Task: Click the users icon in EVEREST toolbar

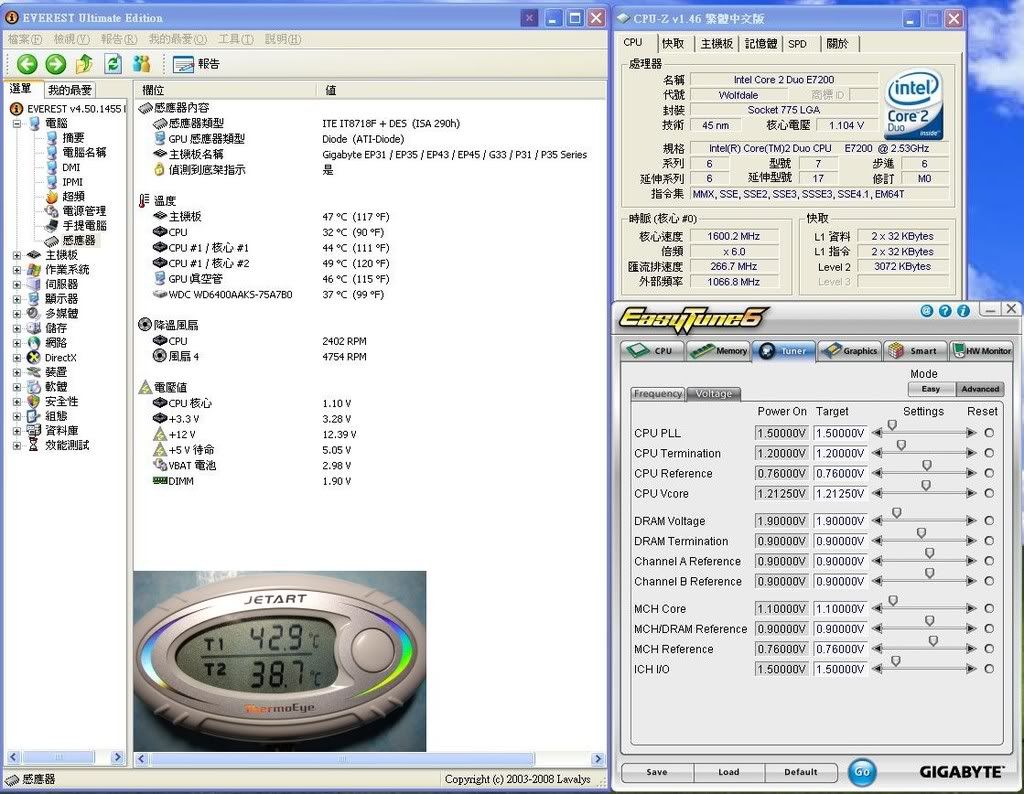Action: [x=141, y=64]
